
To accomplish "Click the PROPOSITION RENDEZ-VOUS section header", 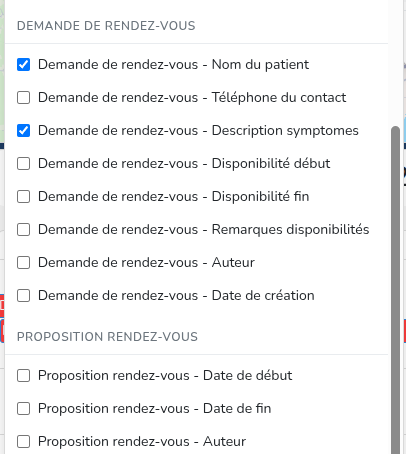I will 107,337.
